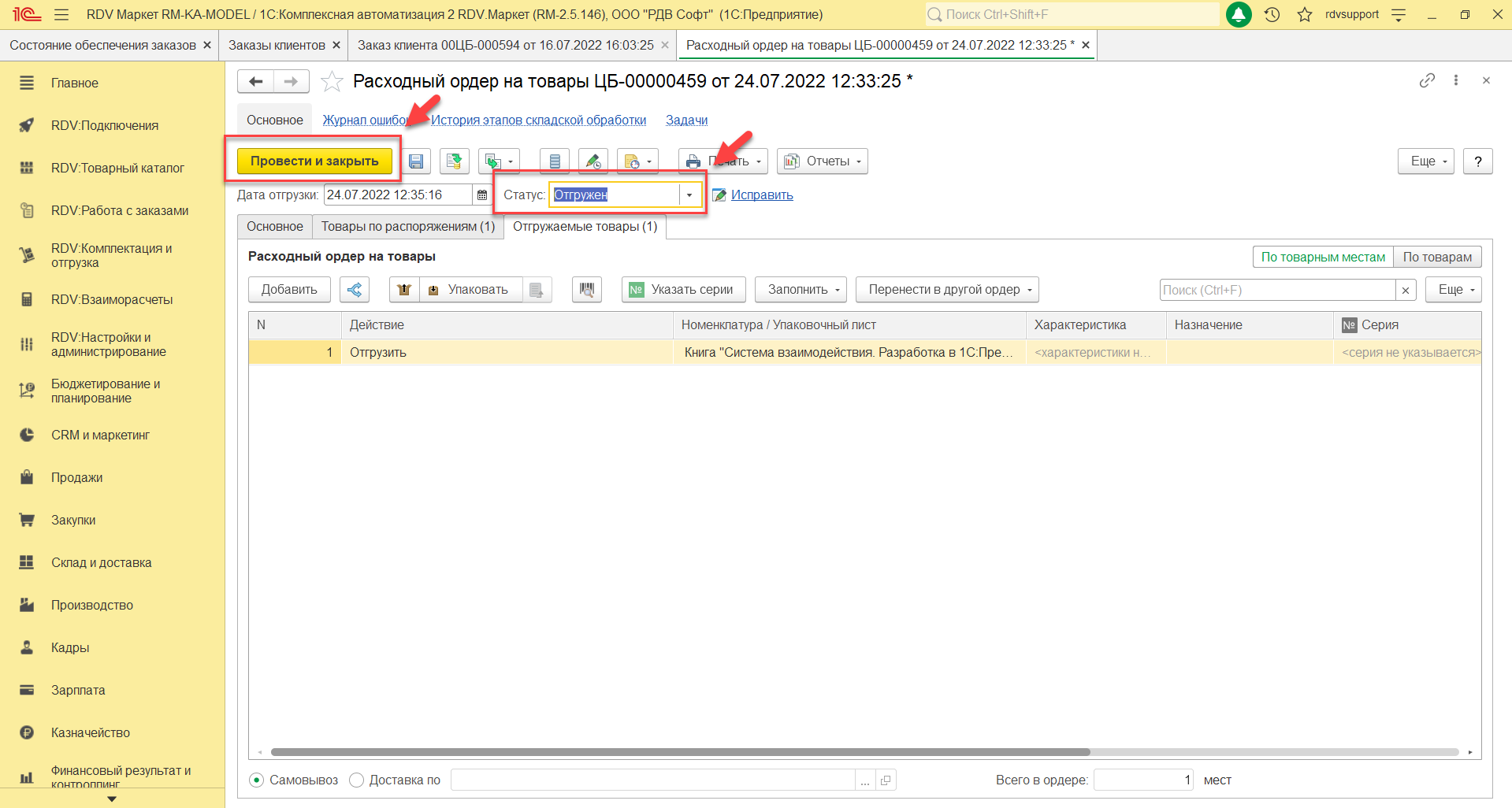Open the help question mark button

click(1477, 161)
